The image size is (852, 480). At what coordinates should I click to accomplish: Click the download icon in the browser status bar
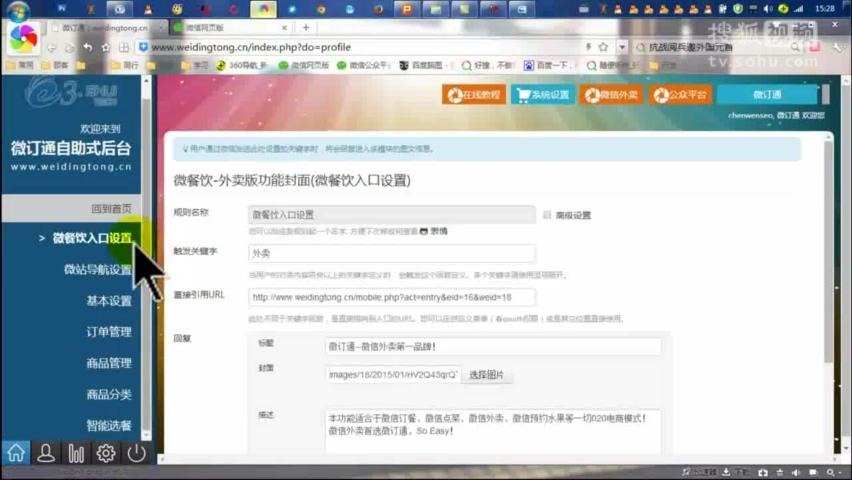pos(726,472)
